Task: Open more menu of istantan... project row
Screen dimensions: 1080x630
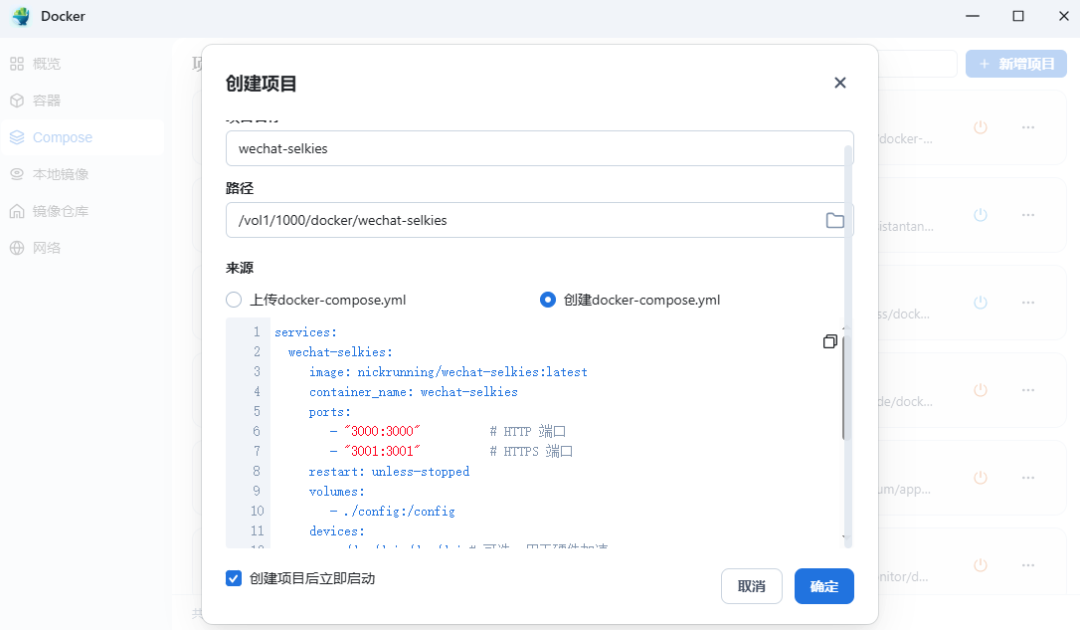Action: click(1028, 215)
